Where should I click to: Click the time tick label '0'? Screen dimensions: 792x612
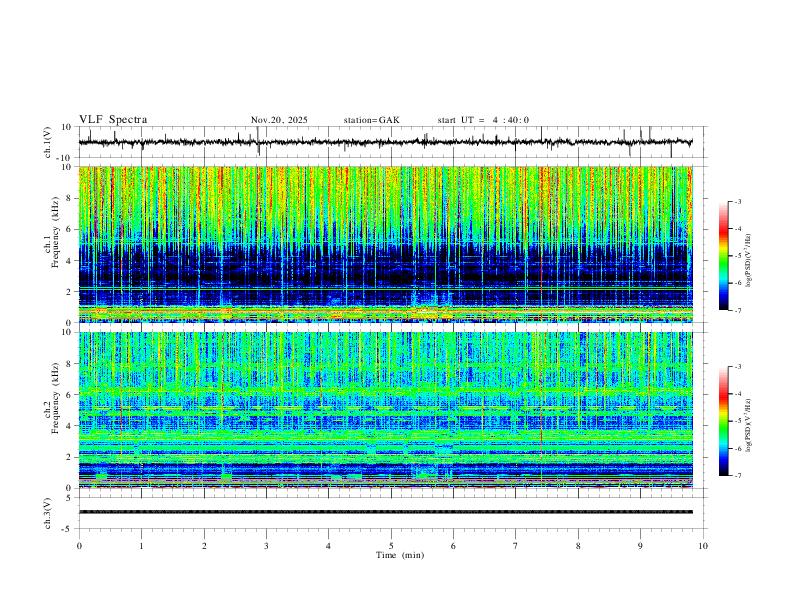click(x=79, y=546)
